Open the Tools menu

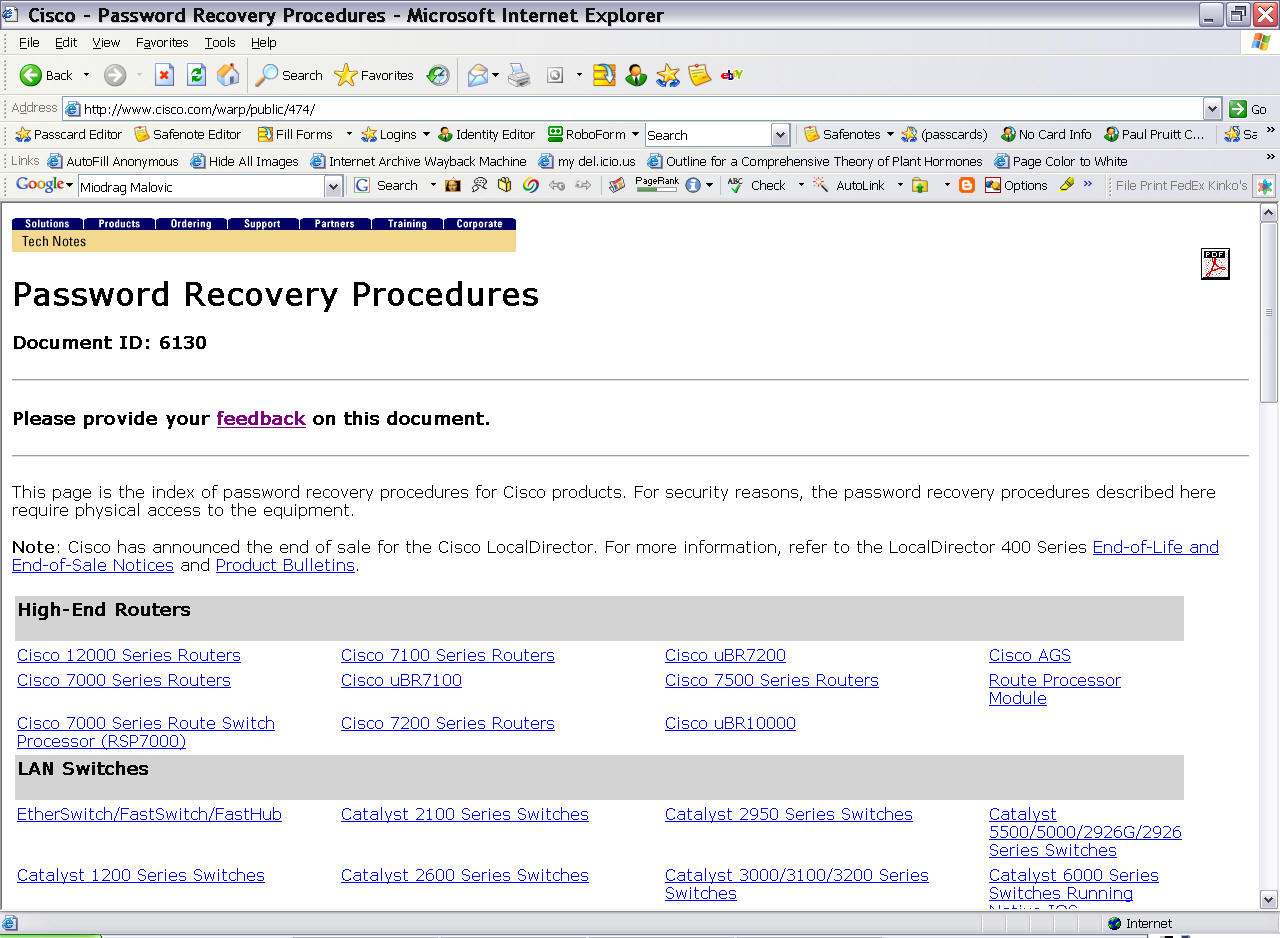point(220,43)
